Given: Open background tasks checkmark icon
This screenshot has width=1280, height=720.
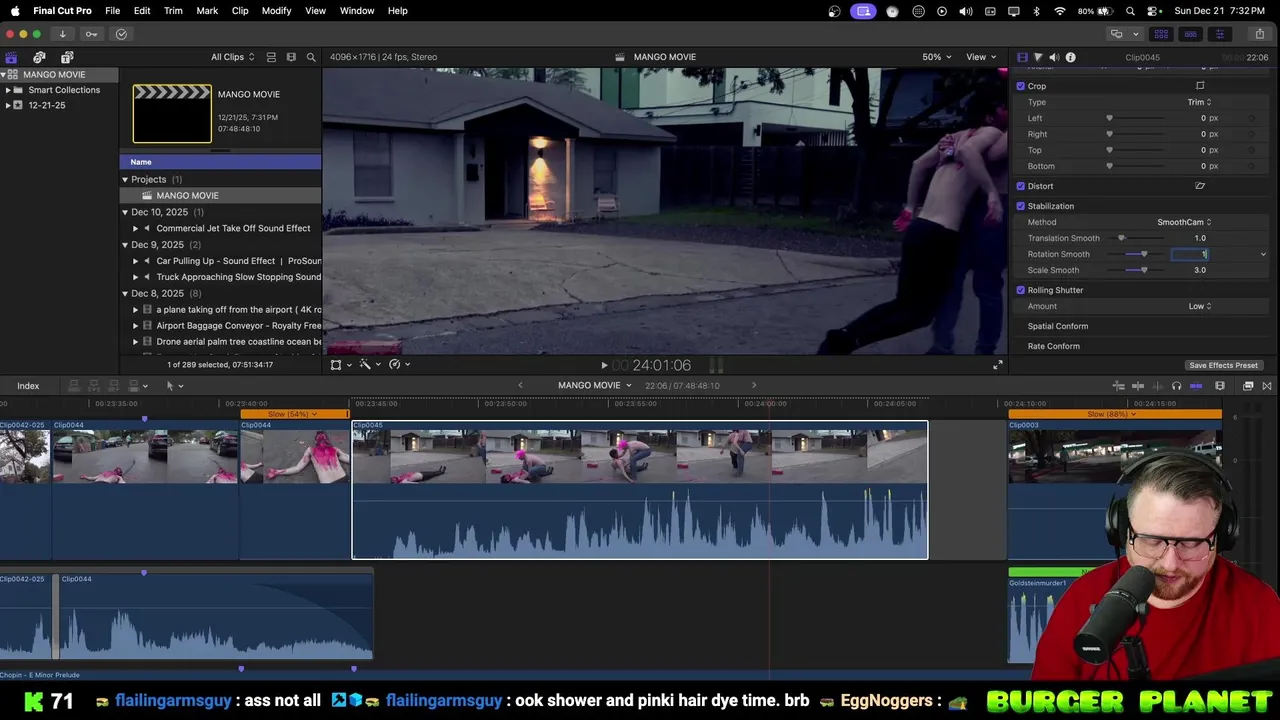Looking at the screenshot, I should click(x=121, y=34).
